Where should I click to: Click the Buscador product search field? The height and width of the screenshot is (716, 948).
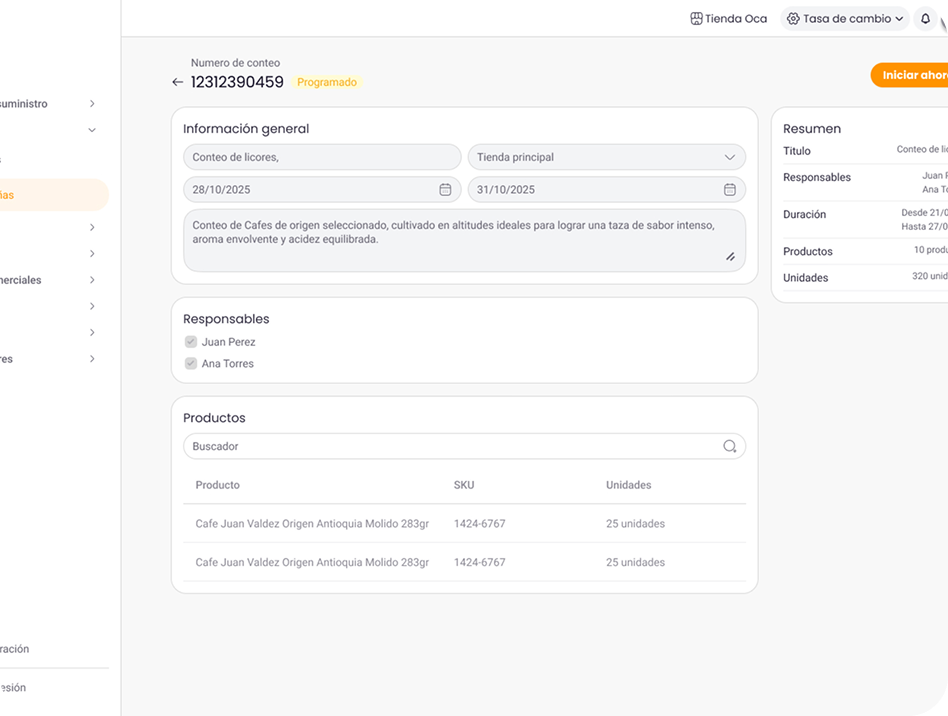(x=450, y=447)
